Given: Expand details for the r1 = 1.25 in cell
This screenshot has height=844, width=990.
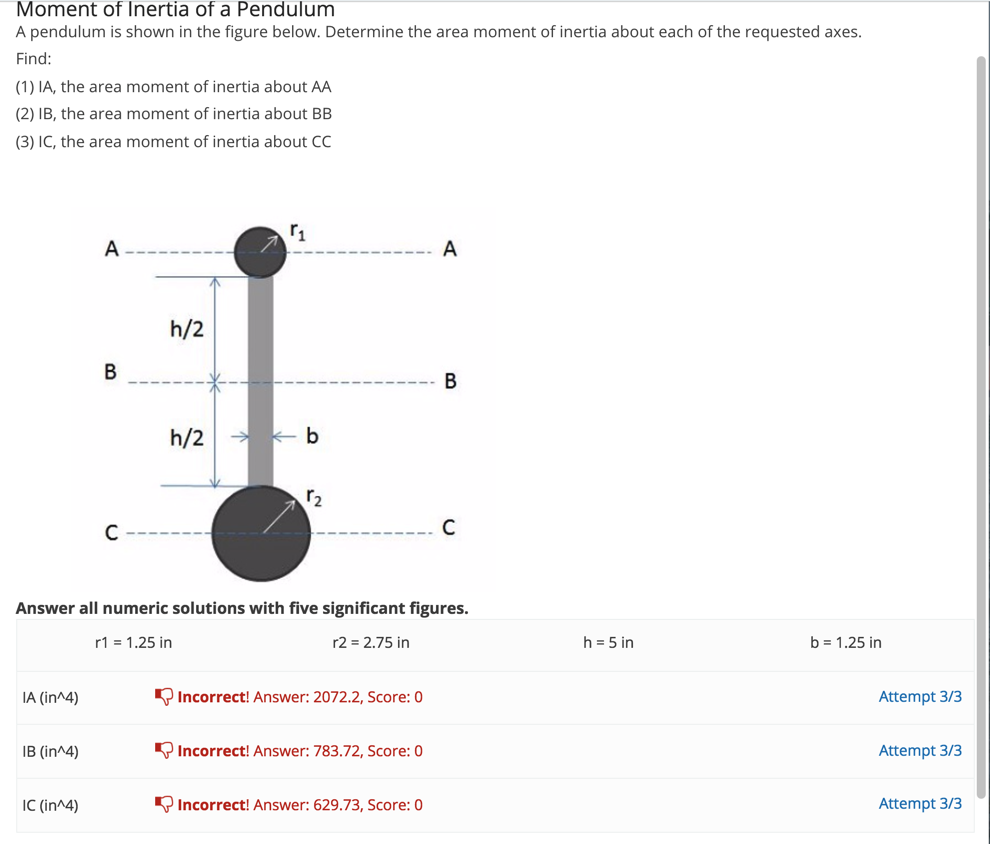Looking at the screenshot, I should pos(132,643).
